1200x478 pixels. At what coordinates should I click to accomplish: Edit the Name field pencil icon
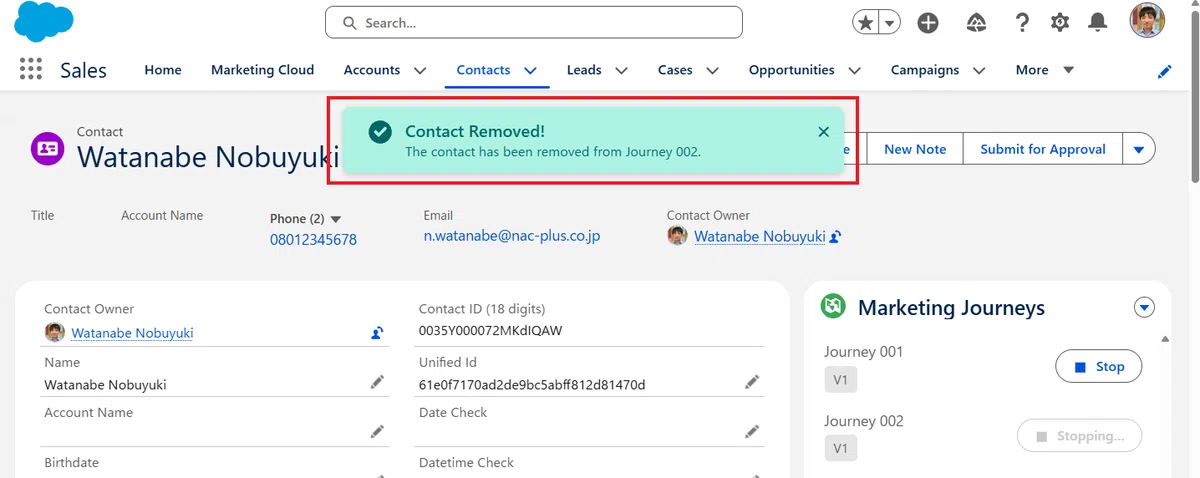(x=377, y=382)
